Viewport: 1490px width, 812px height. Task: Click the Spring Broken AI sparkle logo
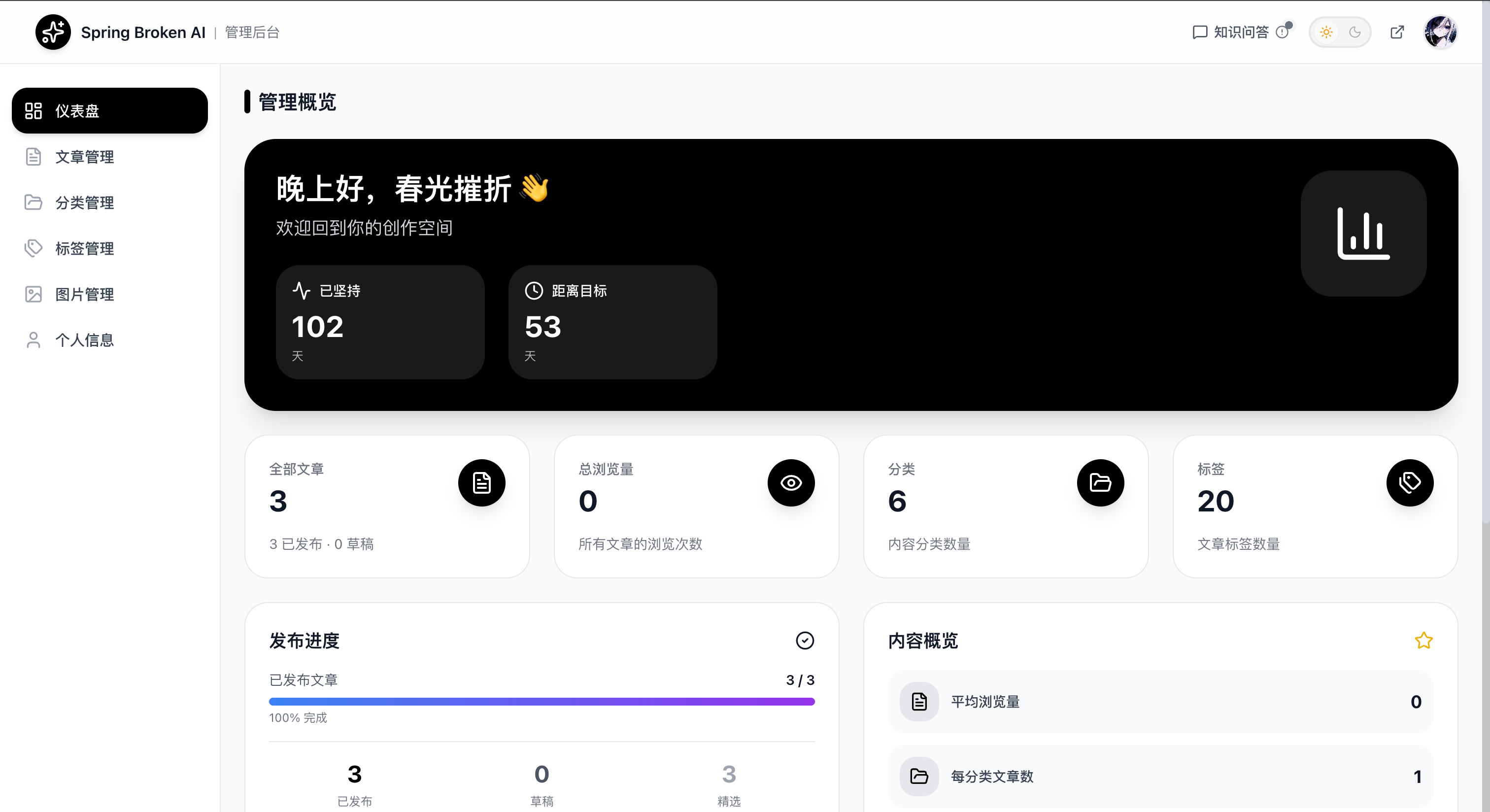point(53,32)
